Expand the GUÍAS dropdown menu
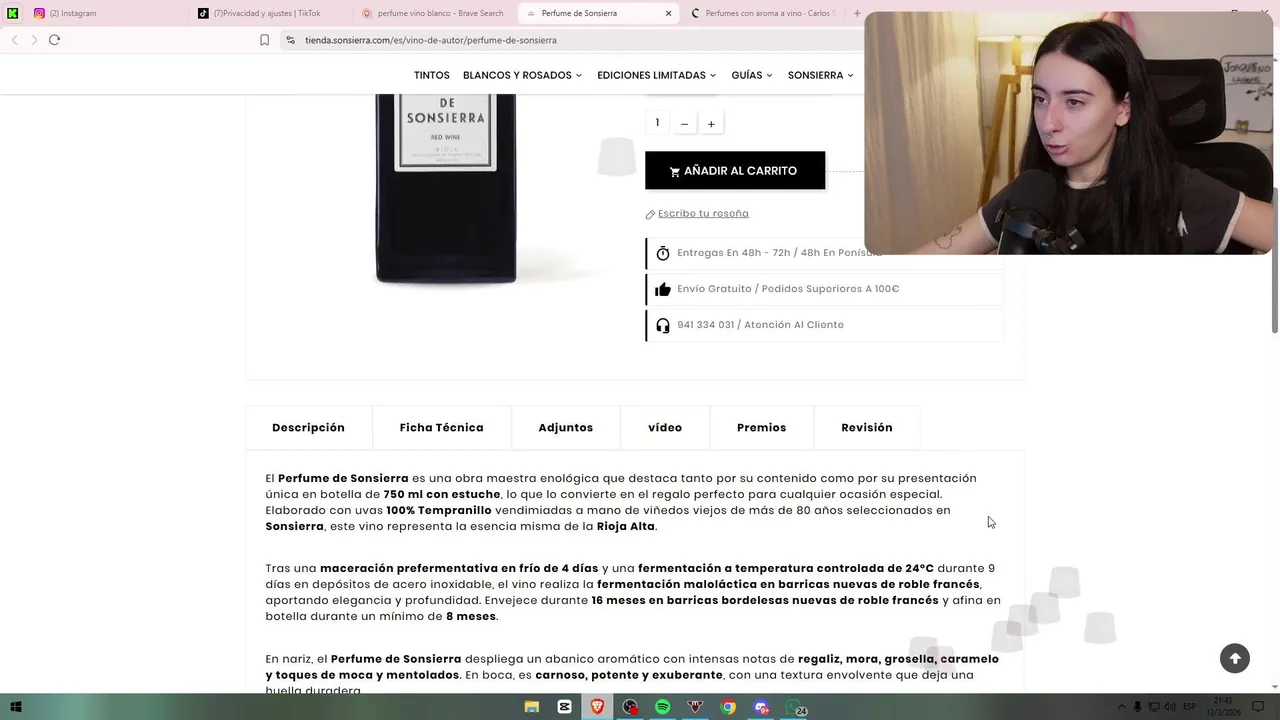Image resolution: width=1280 pixels, height=720 pixels. point(752,75)
